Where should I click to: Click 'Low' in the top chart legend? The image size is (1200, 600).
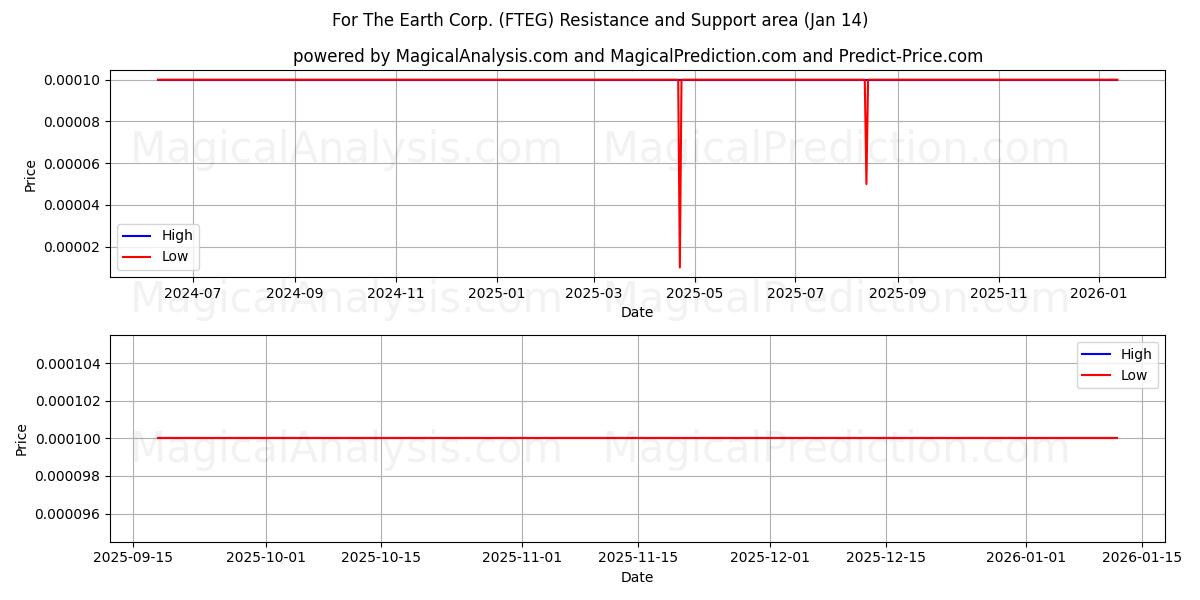click(176, 256)
